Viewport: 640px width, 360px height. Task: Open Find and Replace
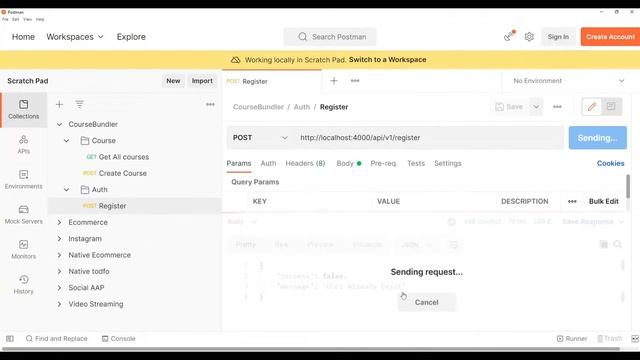(x=57, y=338)
